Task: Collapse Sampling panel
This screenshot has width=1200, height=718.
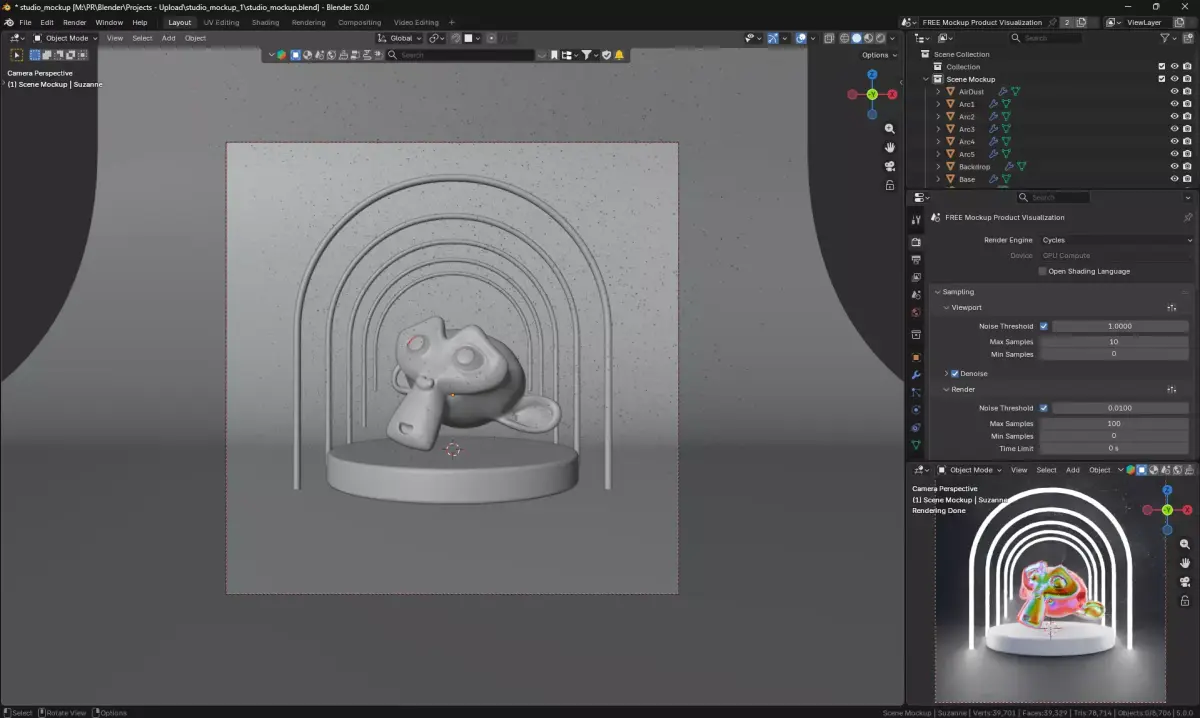Action: point(937,292)
